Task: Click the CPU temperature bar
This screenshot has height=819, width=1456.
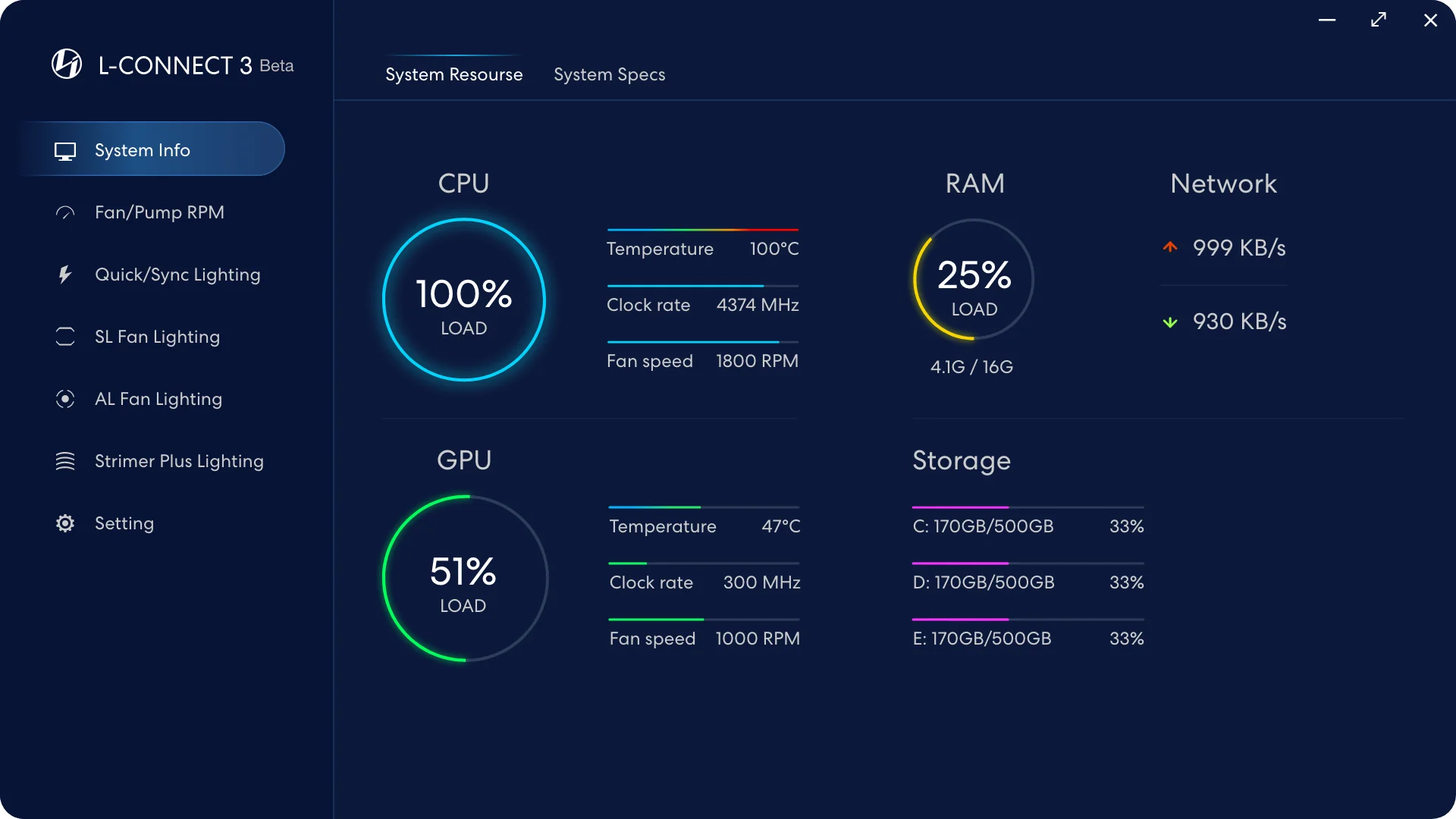Action: click(x=703, y=230)
